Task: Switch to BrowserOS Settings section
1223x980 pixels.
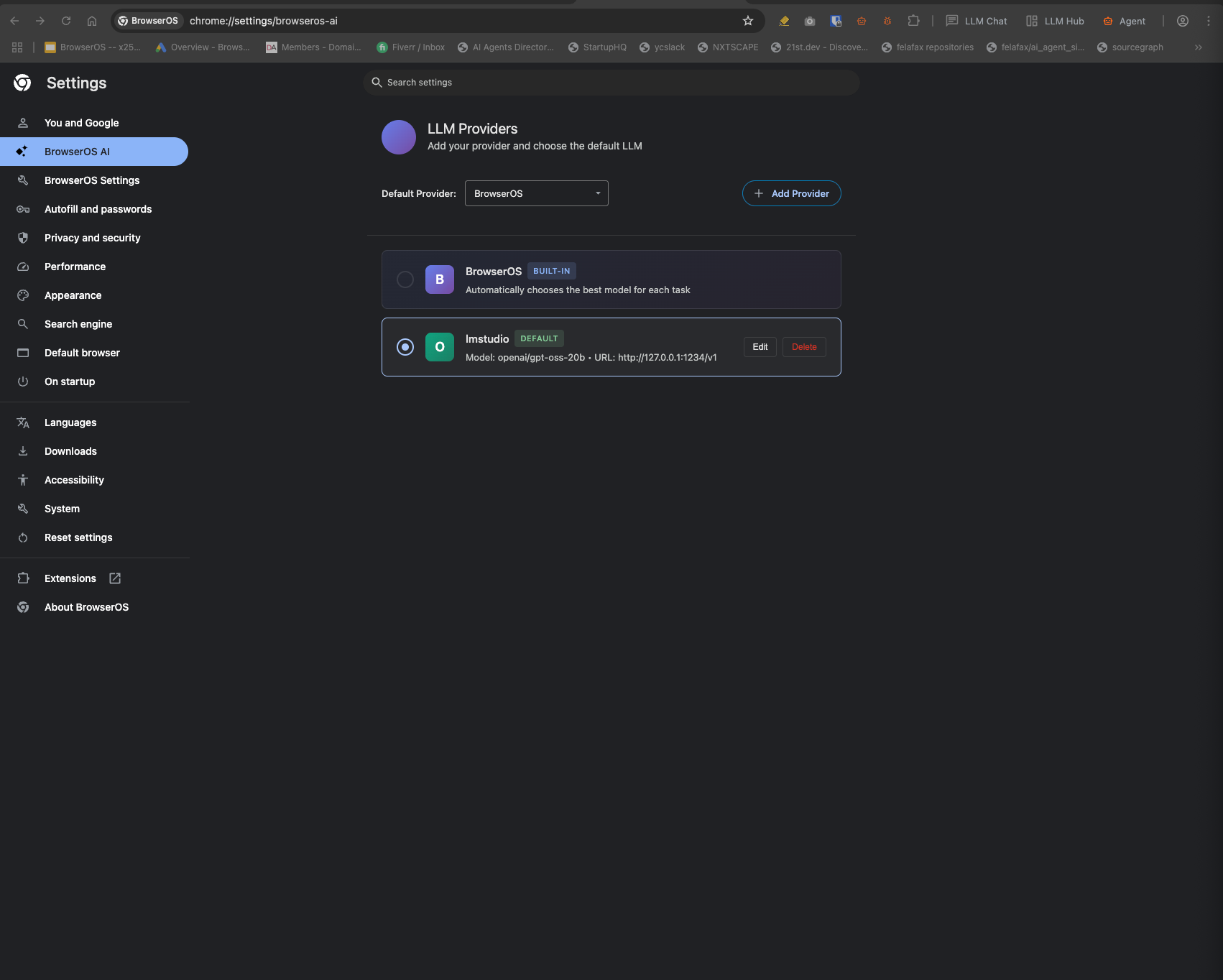Action: [x=92, y=180]
